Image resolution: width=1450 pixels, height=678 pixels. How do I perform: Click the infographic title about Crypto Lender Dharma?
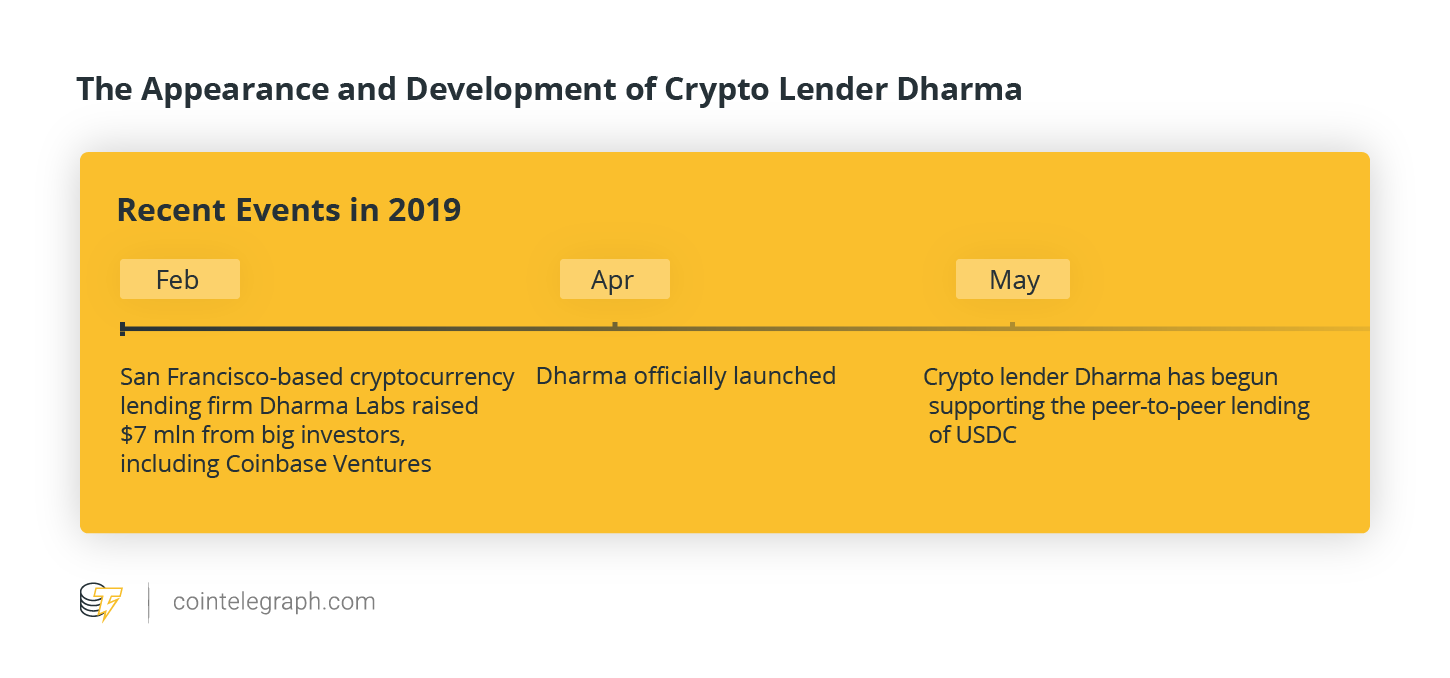coord(549,90)
